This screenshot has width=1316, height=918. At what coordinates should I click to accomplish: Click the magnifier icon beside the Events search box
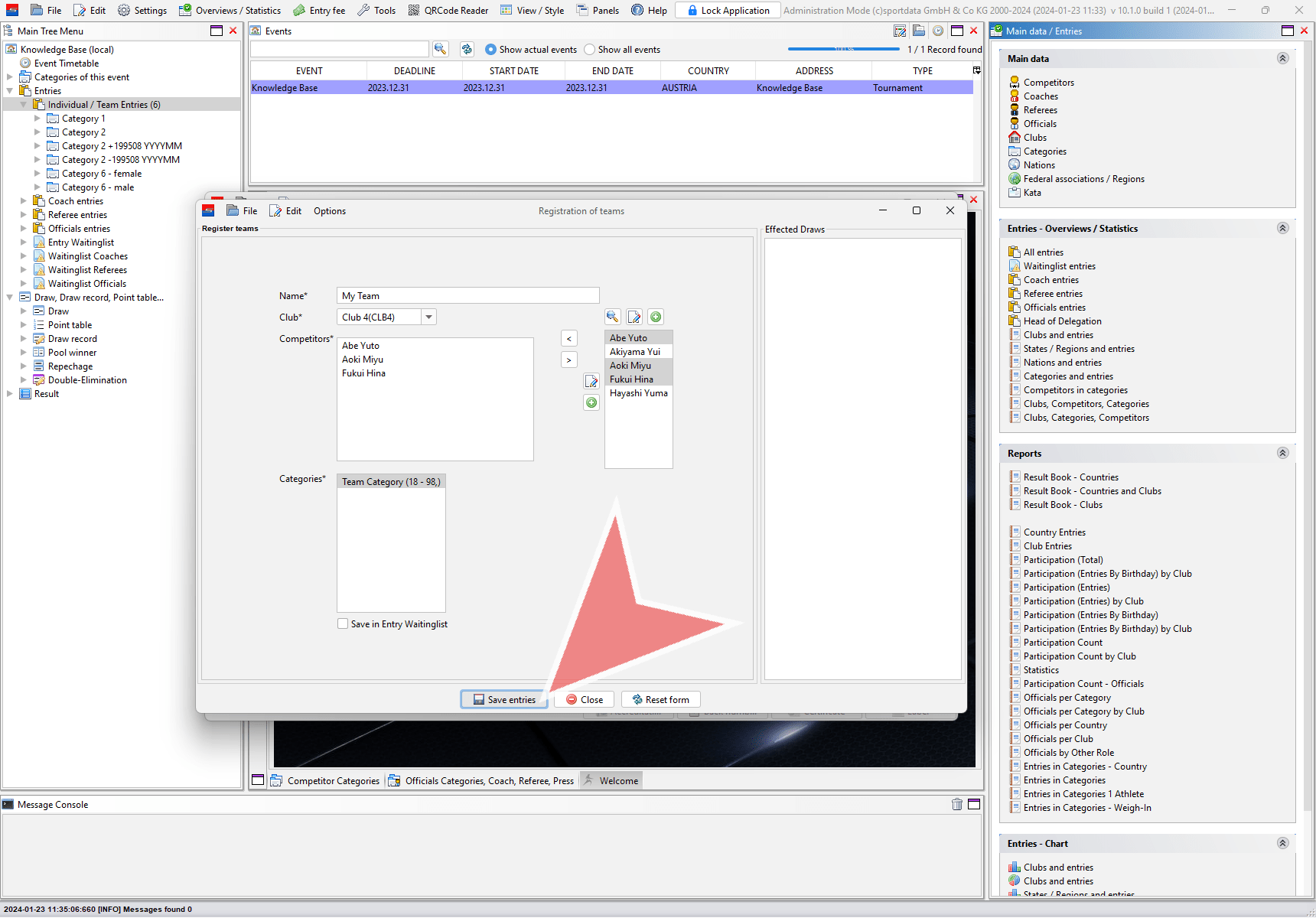(x=440, y=49)
